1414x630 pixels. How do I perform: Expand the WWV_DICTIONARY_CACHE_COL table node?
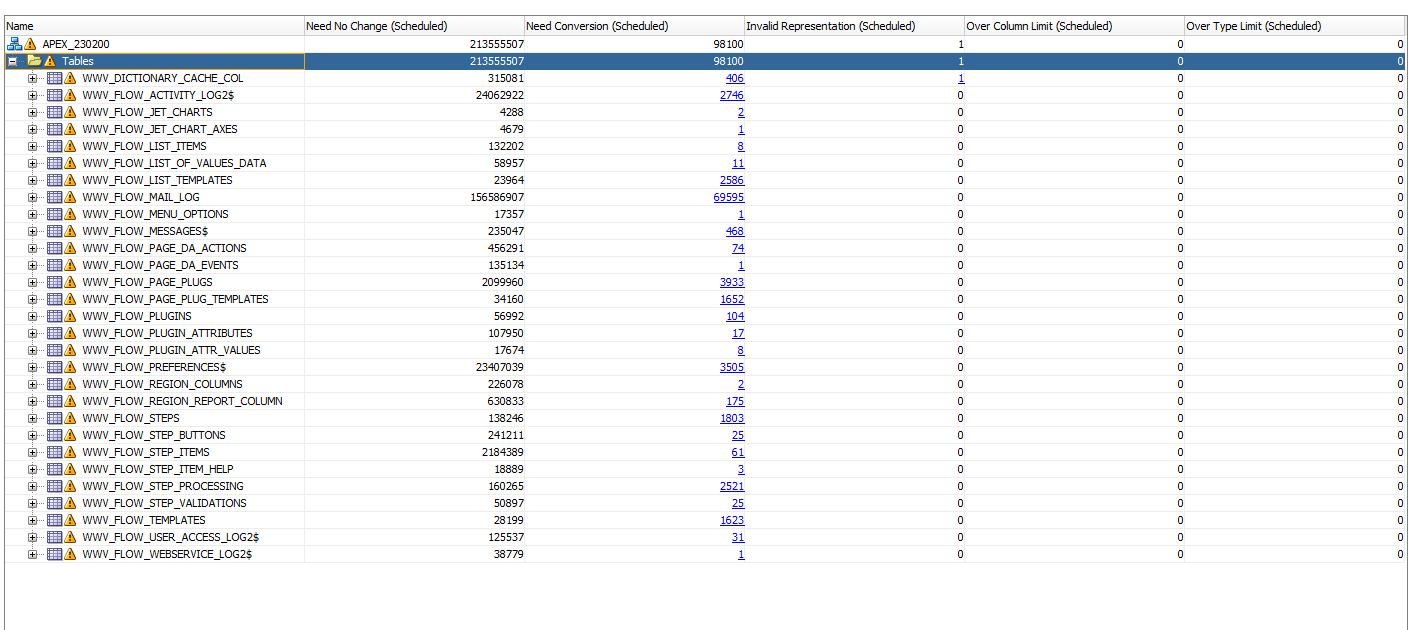pyautogui.click(x=33, y=78)
